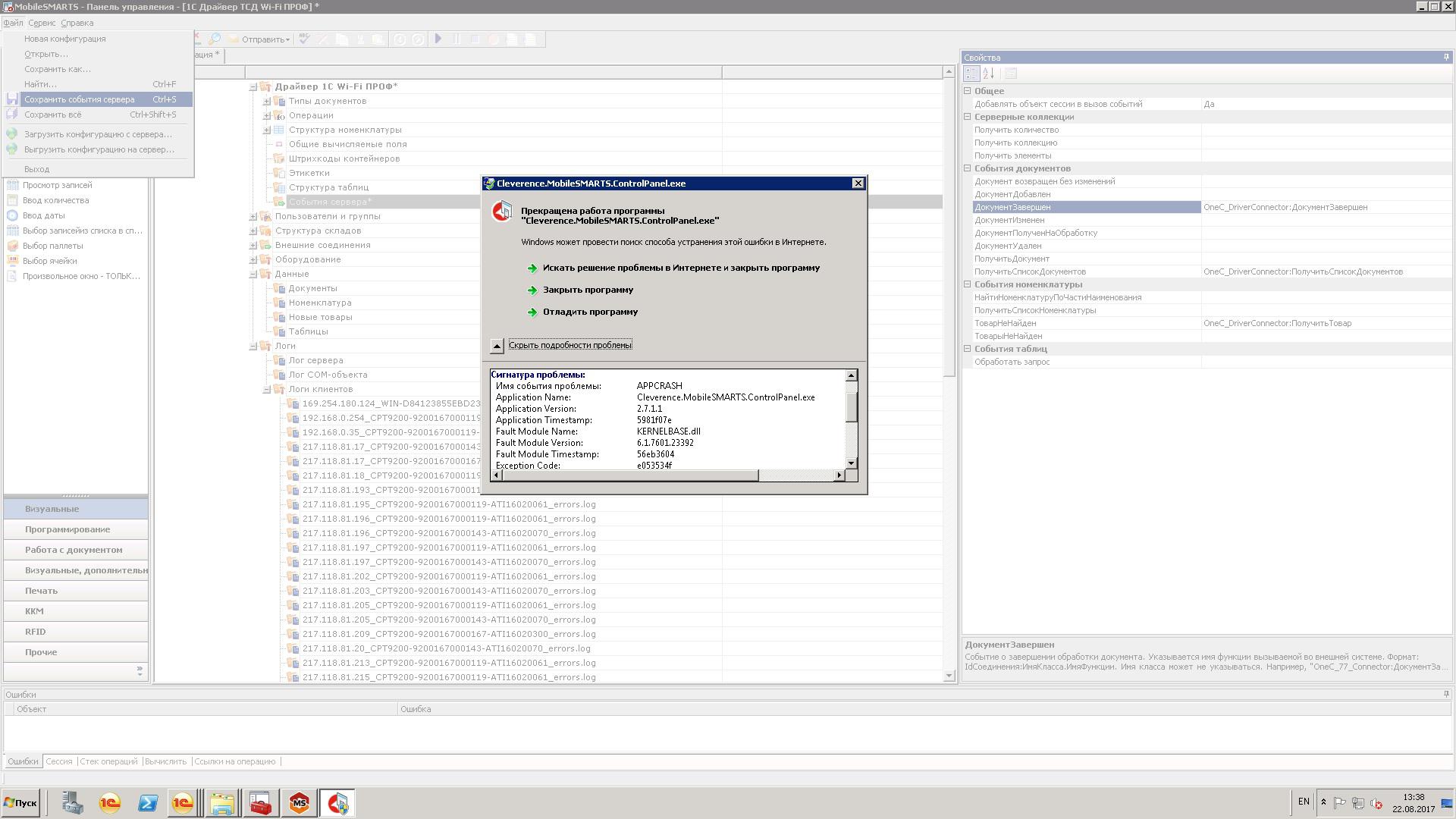Screen dimensions: 1456x819
Task: Open Windows Explorer from the taskbar
Action: click(222, 803)
